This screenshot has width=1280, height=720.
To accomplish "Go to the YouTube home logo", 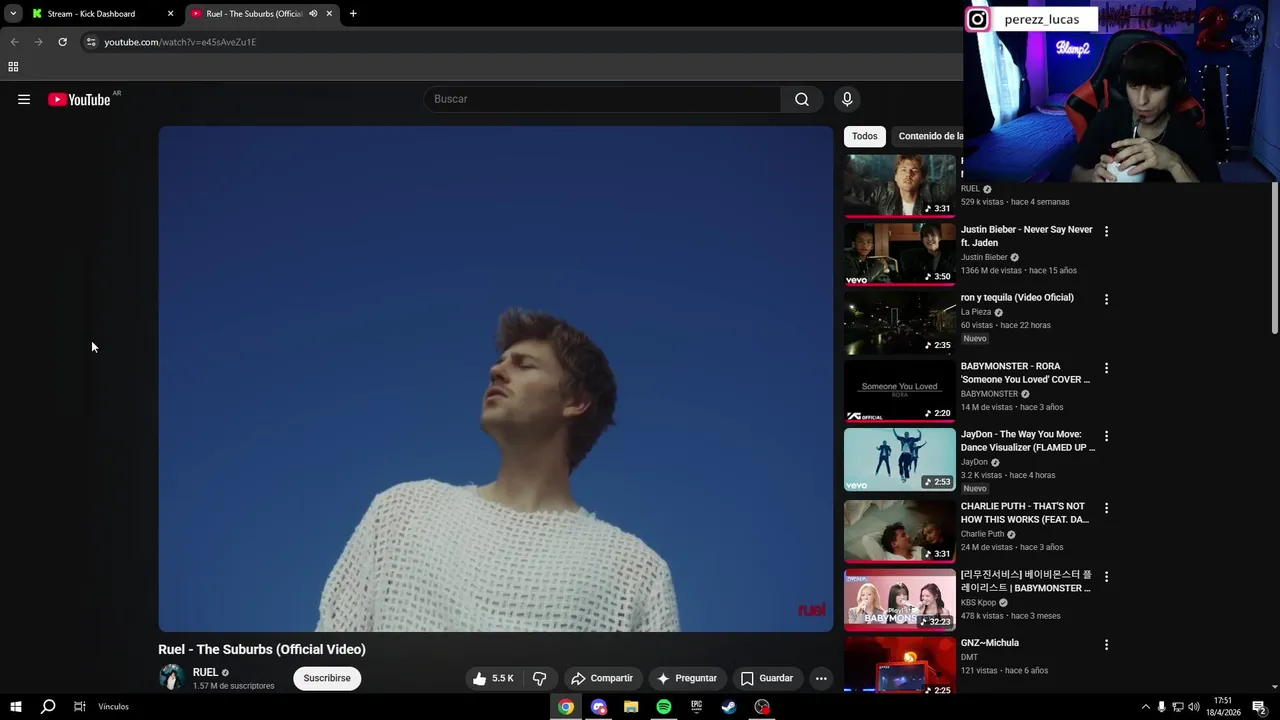I will pos(79,99).
